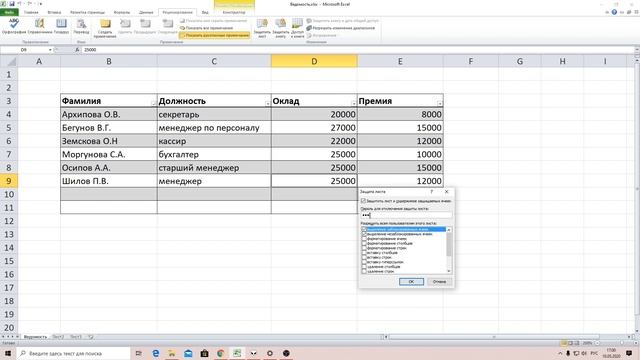
Task: Click Показать рукописные примечания button
Action: point(215,35)
